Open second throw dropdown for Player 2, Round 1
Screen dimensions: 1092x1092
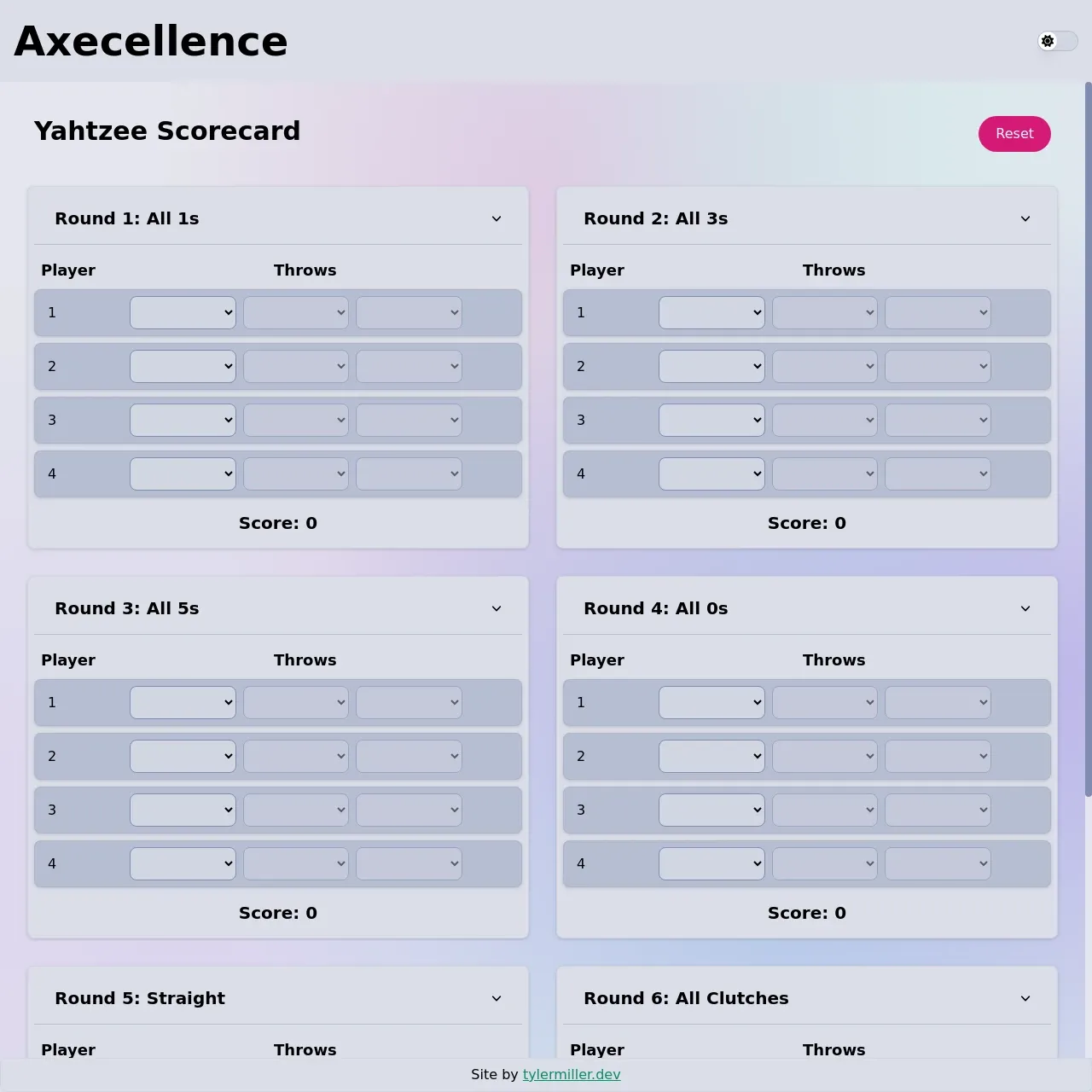pyautogui.click(x=295, y=366)
